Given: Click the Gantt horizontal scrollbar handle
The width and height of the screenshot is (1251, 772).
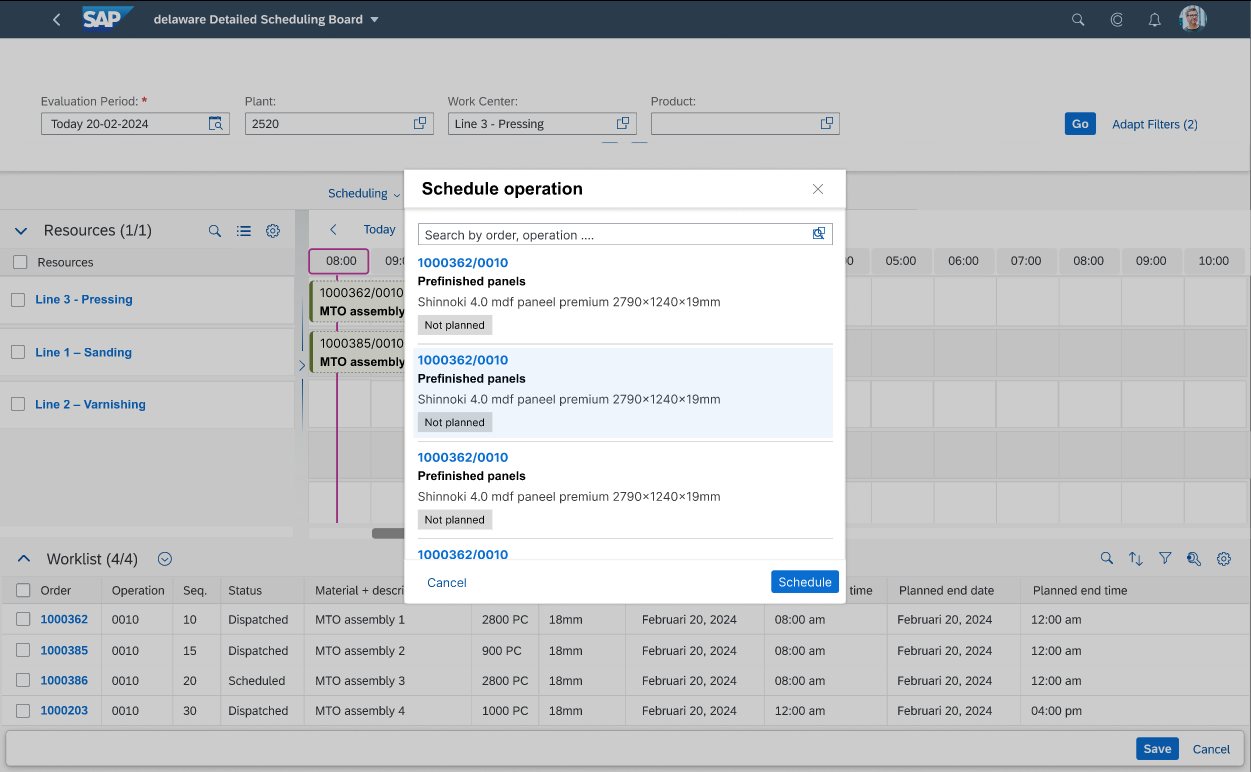Looking at the screenshot, I should (388, 533).
